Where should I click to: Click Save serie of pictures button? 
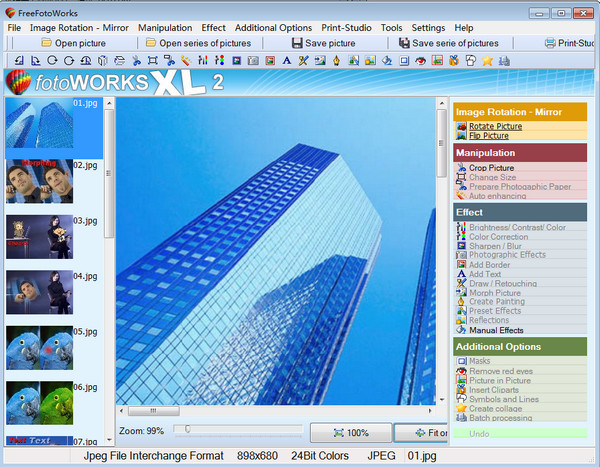tap(448, 43)
